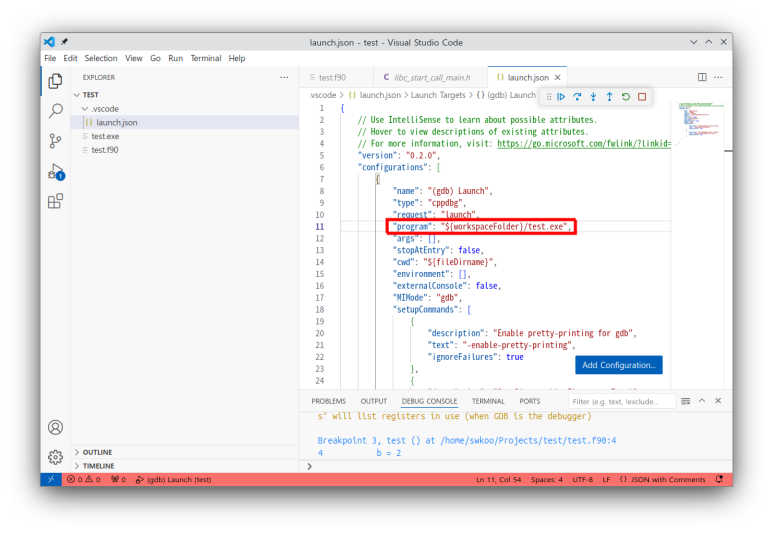
Task: Open the Source Control view
Action: (x=55, y=141)
